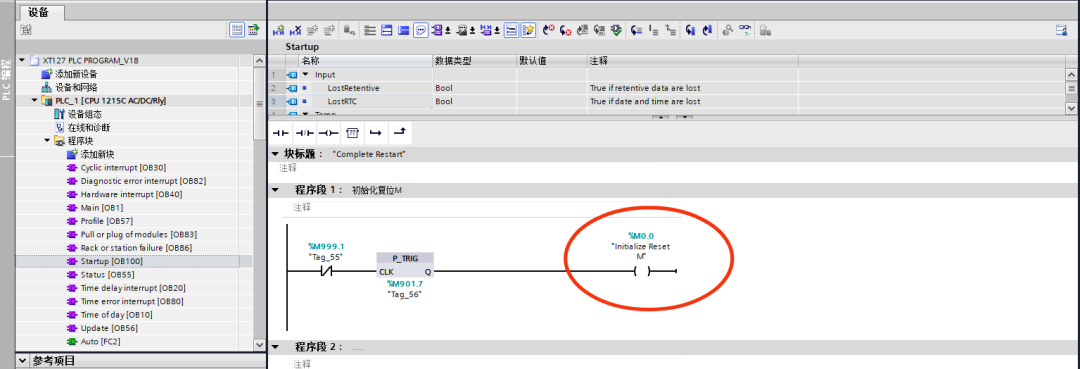Click the Delete network toolbar icon
Viewport: 1080px width, 369px height.
[x=295, y=30]
